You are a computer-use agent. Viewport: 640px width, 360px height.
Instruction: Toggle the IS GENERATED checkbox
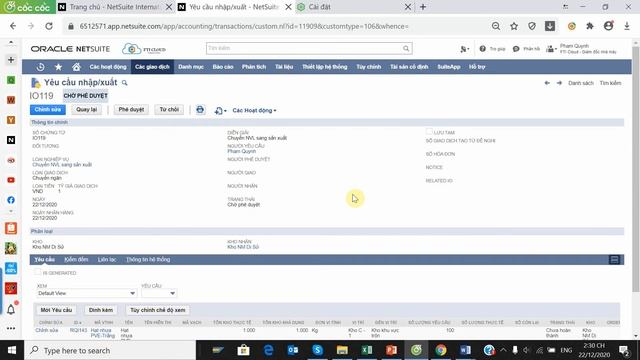(38, 272)
